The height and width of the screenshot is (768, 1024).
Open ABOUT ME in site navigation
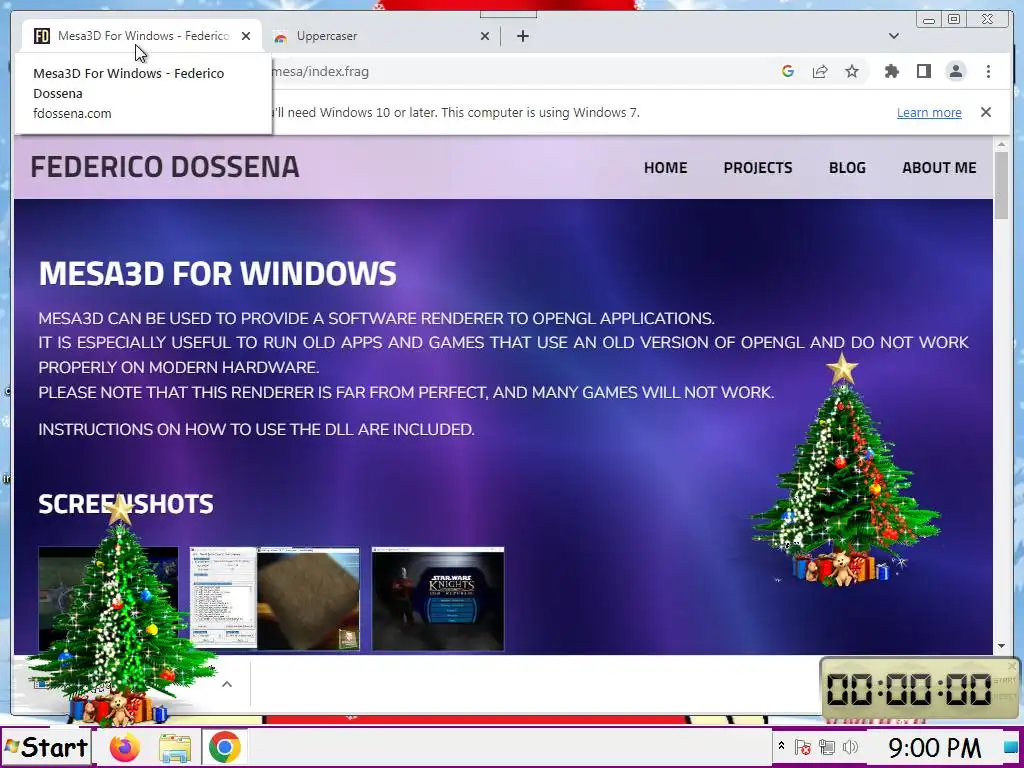939,168
